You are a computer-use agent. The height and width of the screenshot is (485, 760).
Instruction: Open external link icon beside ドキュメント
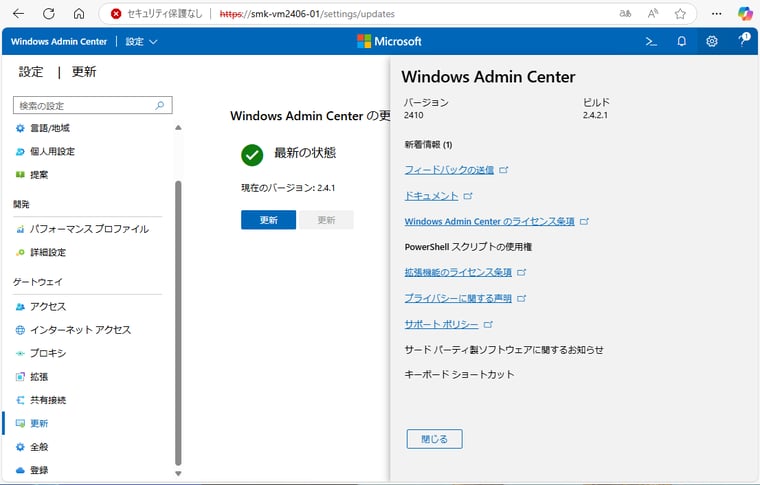(x=468, y=196)
